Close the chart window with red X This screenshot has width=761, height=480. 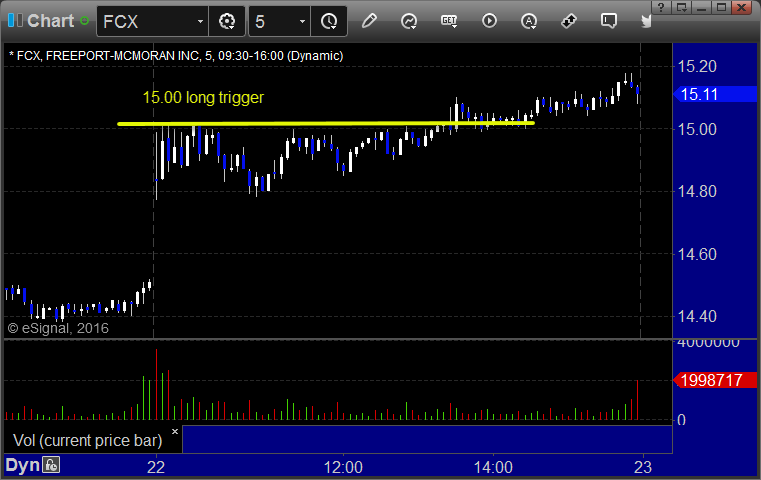click(742, 7)
